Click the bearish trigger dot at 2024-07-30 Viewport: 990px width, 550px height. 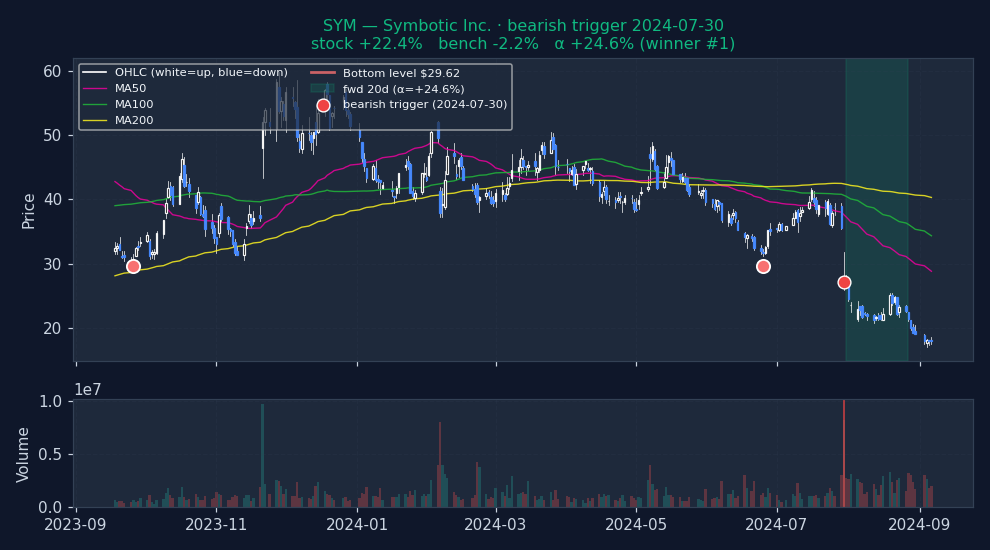pos(844,282)
